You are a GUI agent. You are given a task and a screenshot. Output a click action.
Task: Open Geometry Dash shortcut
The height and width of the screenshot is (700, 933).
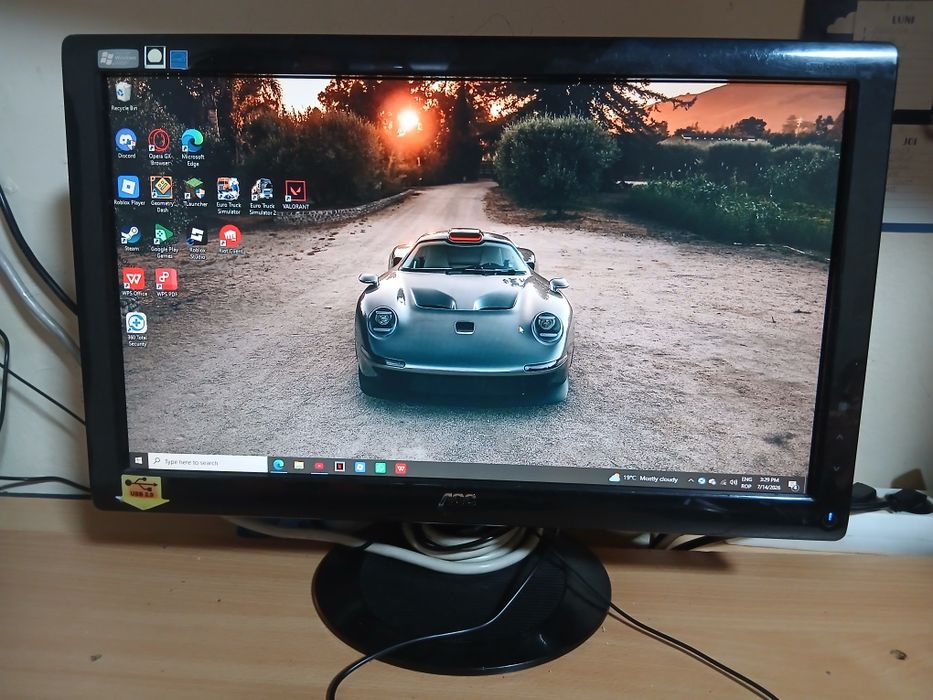click(162, 194)
